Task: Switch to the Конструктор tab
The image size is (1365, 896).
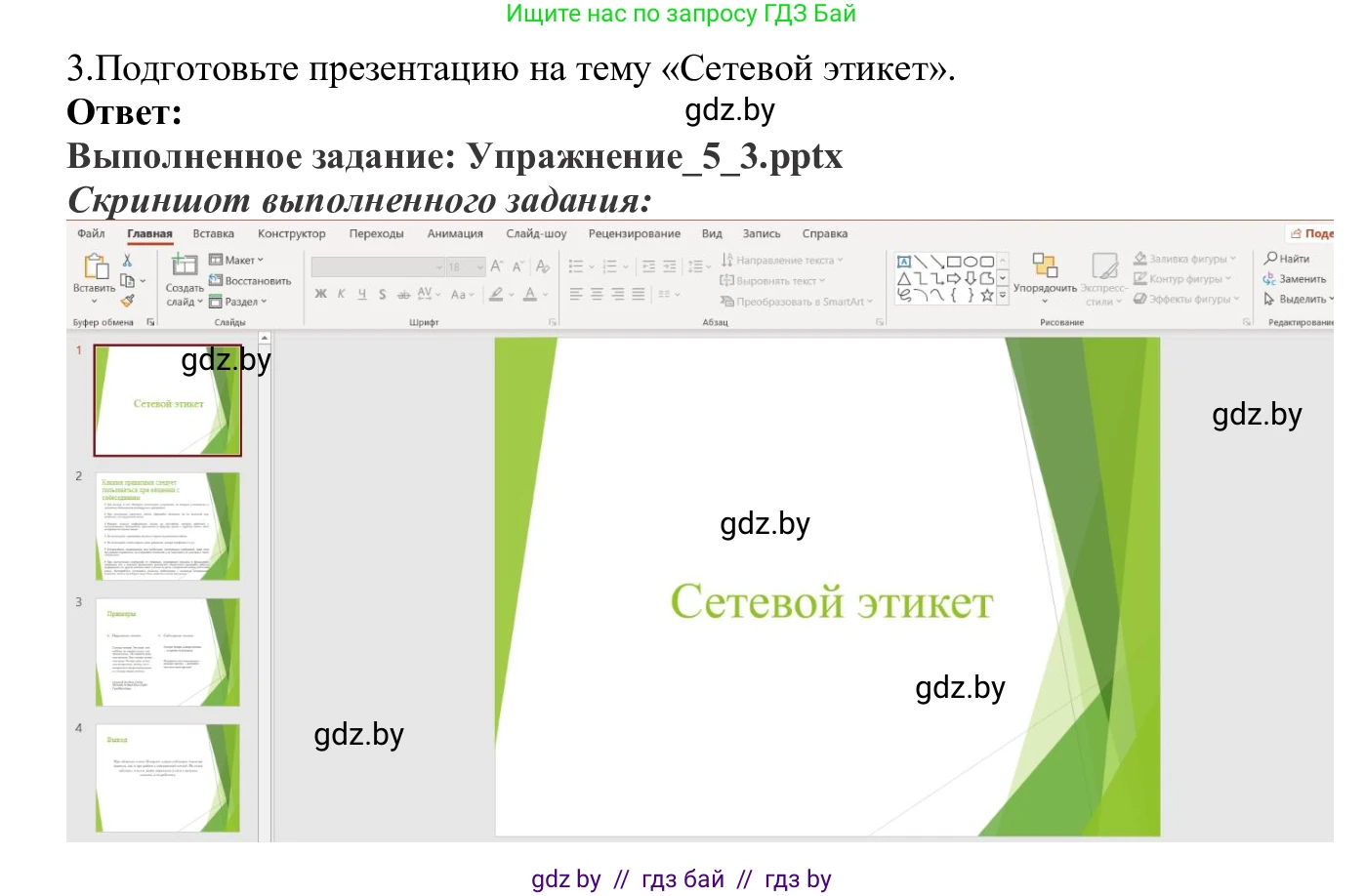Action: click(x=291, y=234)
